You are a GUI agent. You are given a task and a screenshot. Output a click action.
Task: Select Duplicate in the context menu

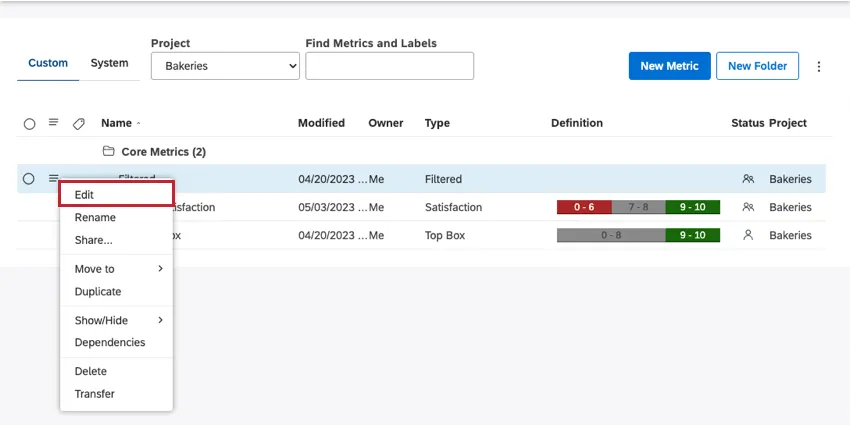coord(98,292)
